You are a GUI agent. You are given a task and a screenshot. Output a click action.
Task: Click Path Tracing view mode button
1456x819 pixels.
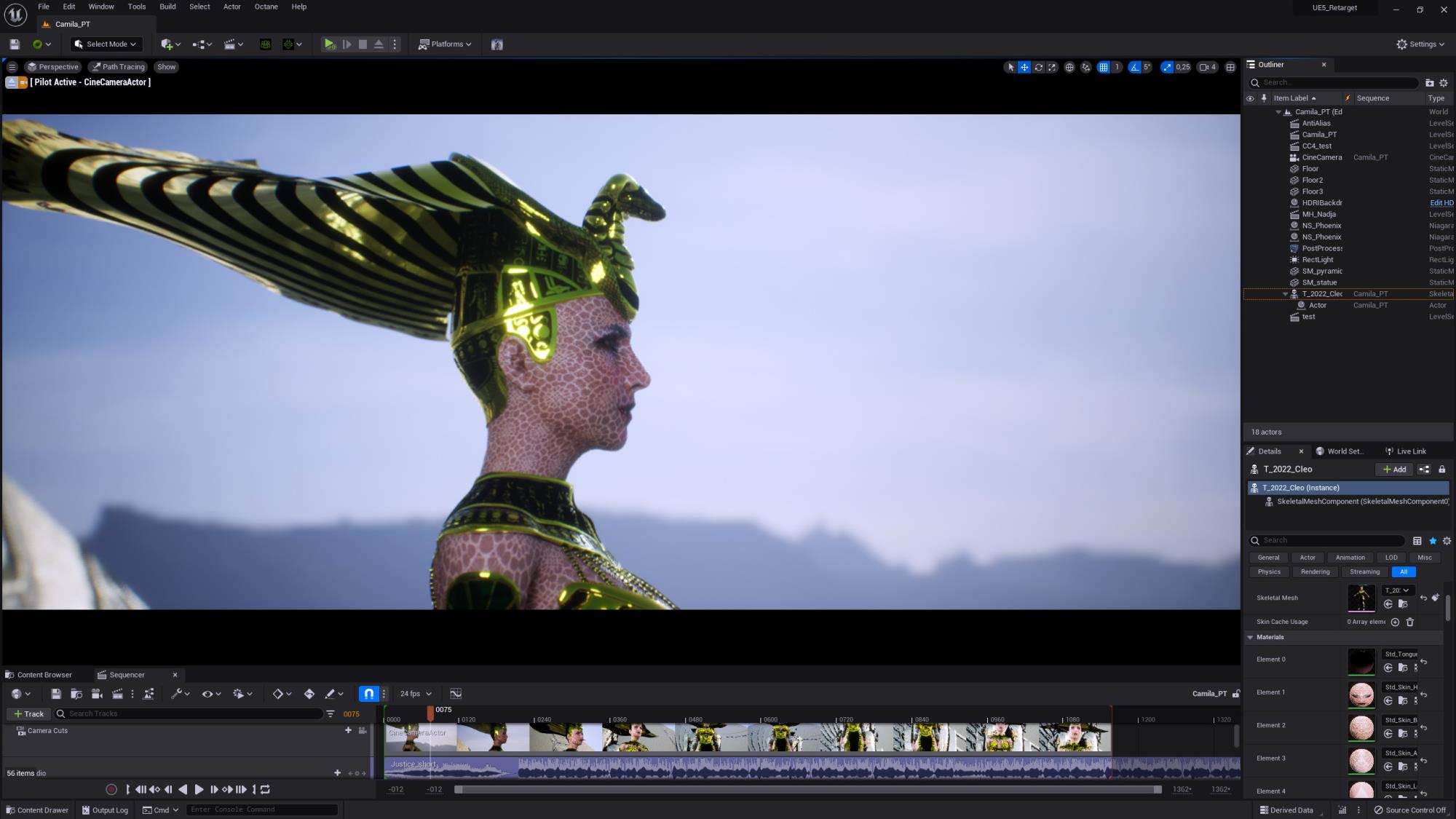tap(118, 67)
